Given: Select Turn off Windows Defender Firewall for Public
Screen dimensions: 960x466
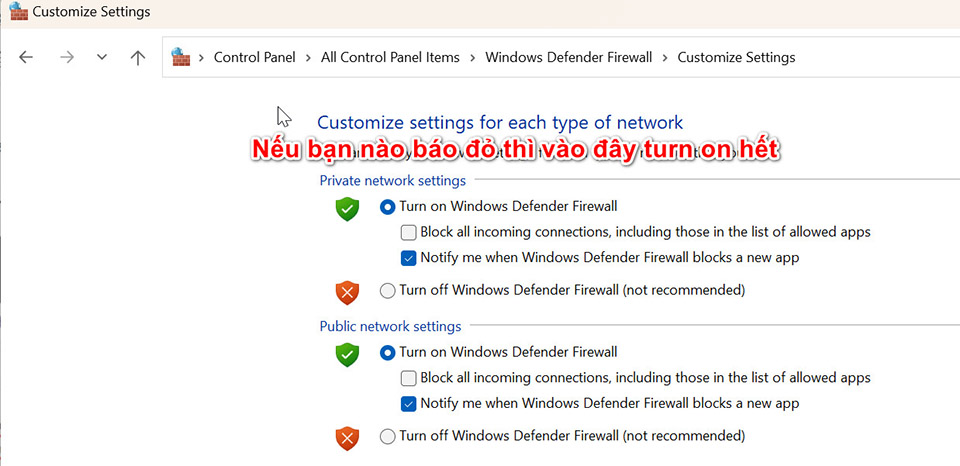Looking at the screenshot, I should coord(388,436).
